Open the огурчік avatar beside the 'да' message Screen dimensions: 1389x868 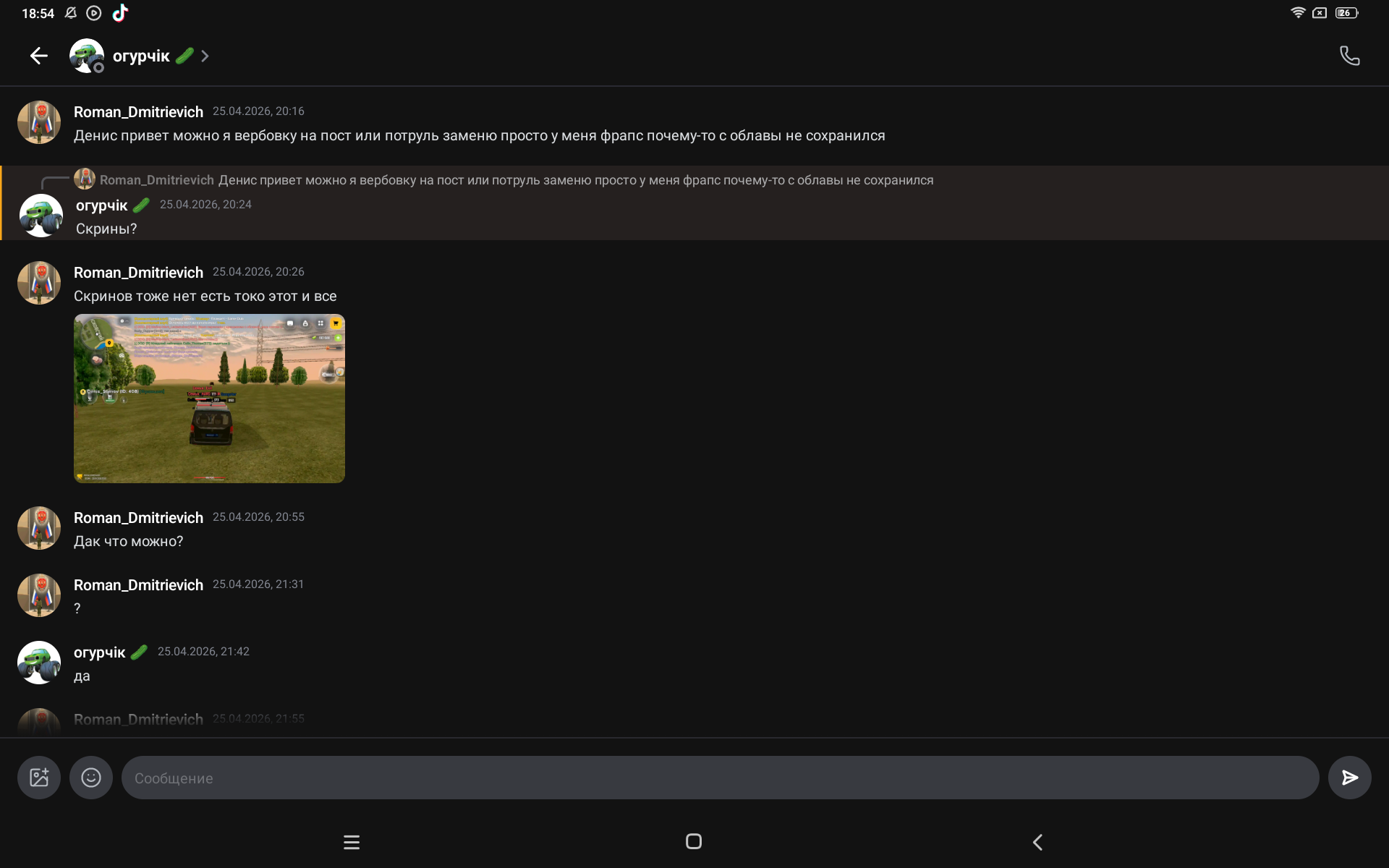coord(39,662)
